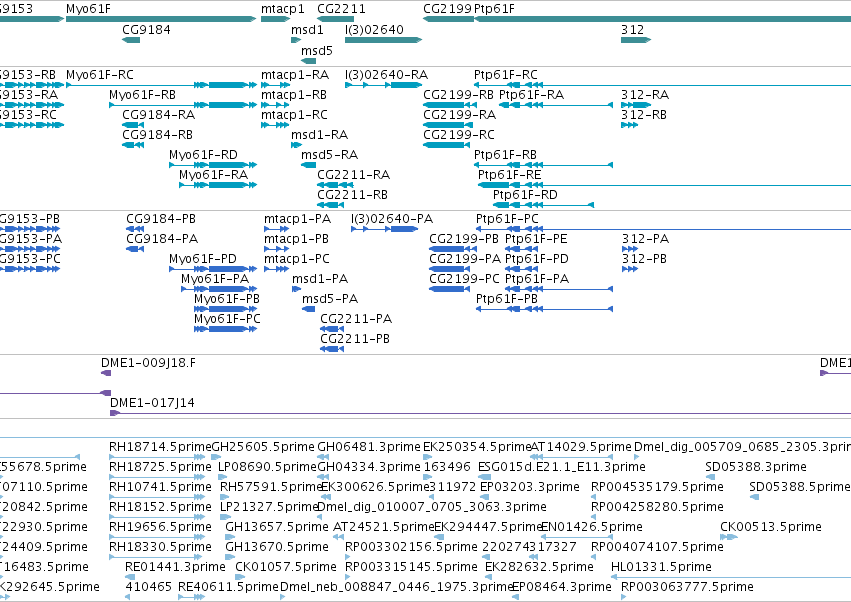Click the l(3)02640-PA protein label
This screenshot has height=602, width=851.
tap(392, 219)
